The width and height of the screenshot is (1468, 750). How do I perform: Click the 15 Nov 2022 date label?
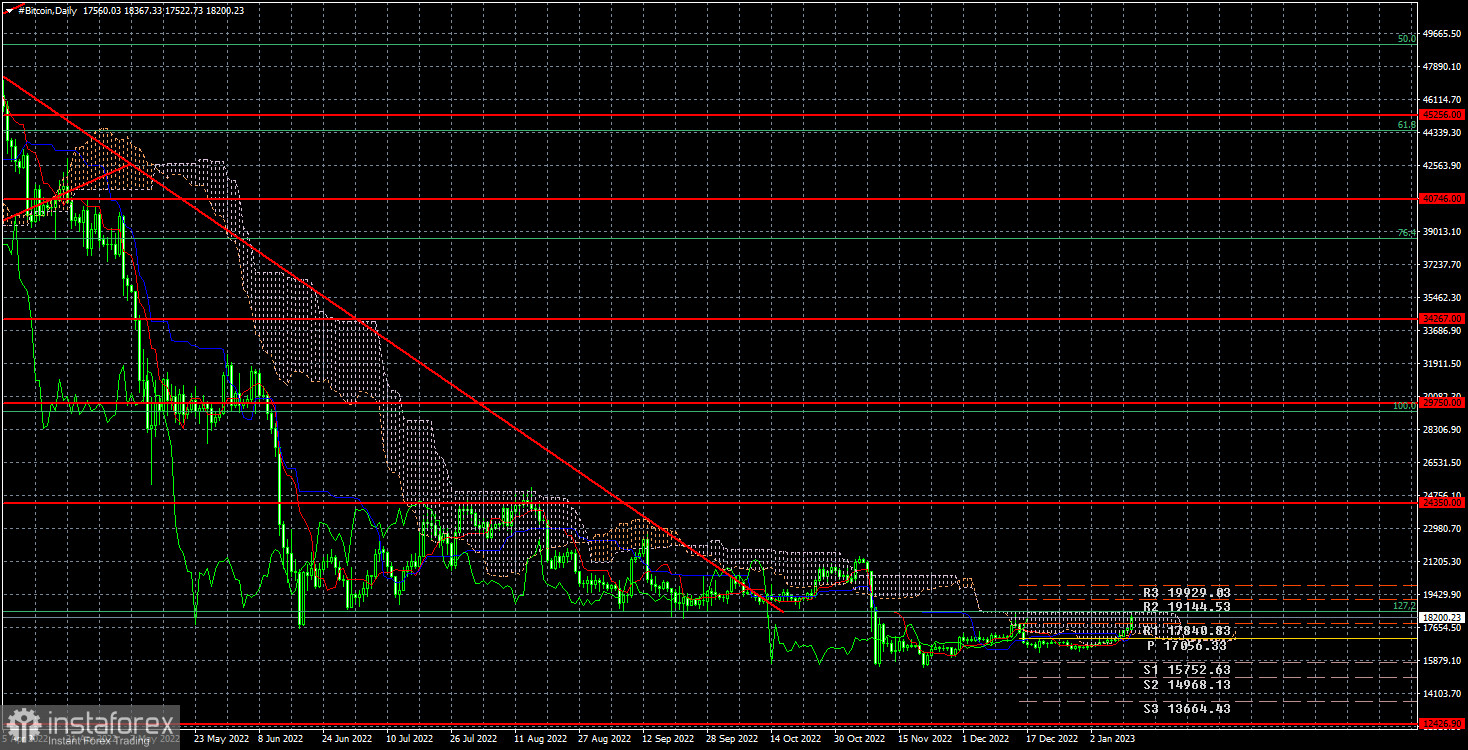click(925, 739)
